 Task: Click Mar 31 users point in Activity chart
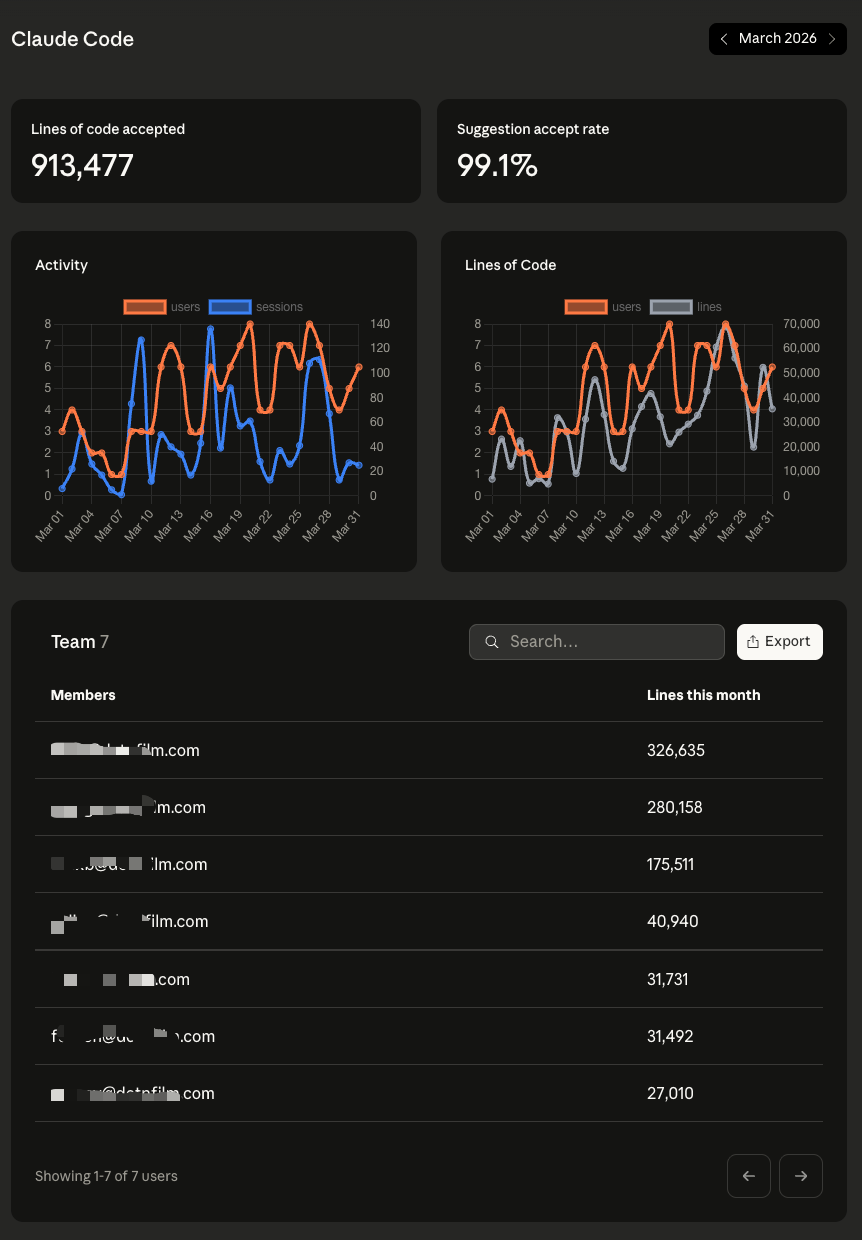pos(359,367)
